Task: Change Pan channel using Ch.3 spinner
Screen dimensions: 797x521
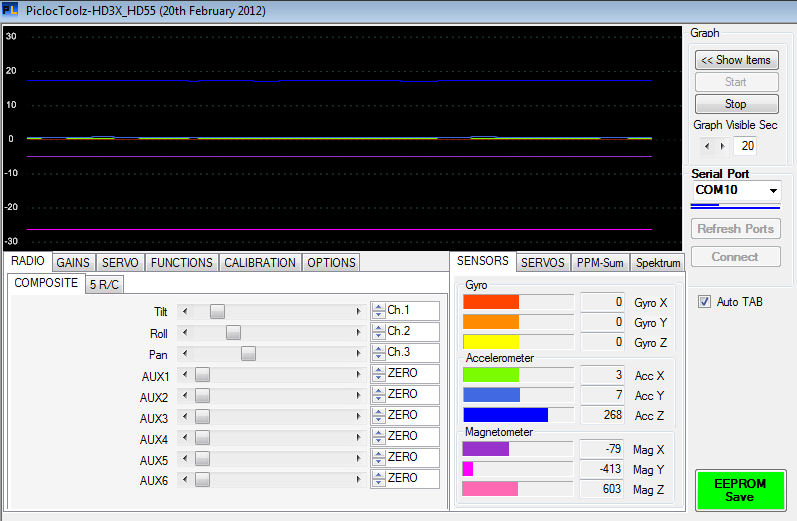Action: [378, 353]
